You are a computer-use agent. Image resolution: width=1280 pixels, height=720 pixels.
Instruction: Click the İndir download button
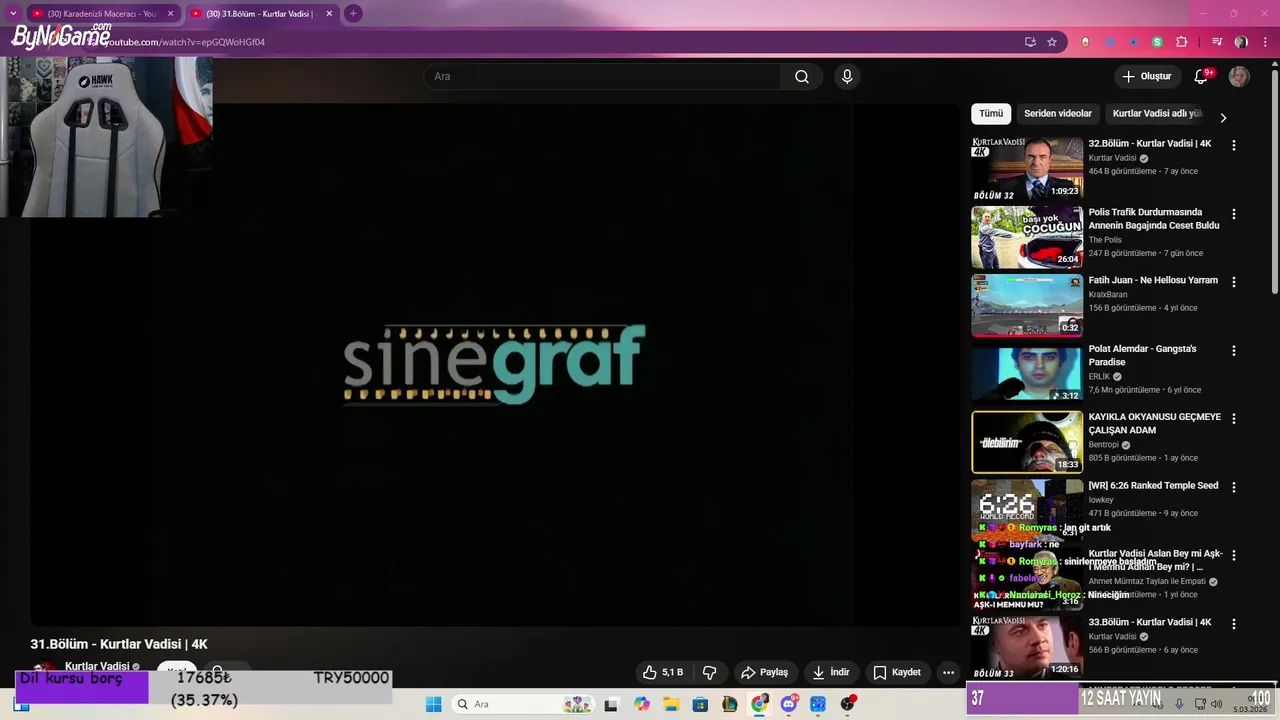click(x=831, y=673)
